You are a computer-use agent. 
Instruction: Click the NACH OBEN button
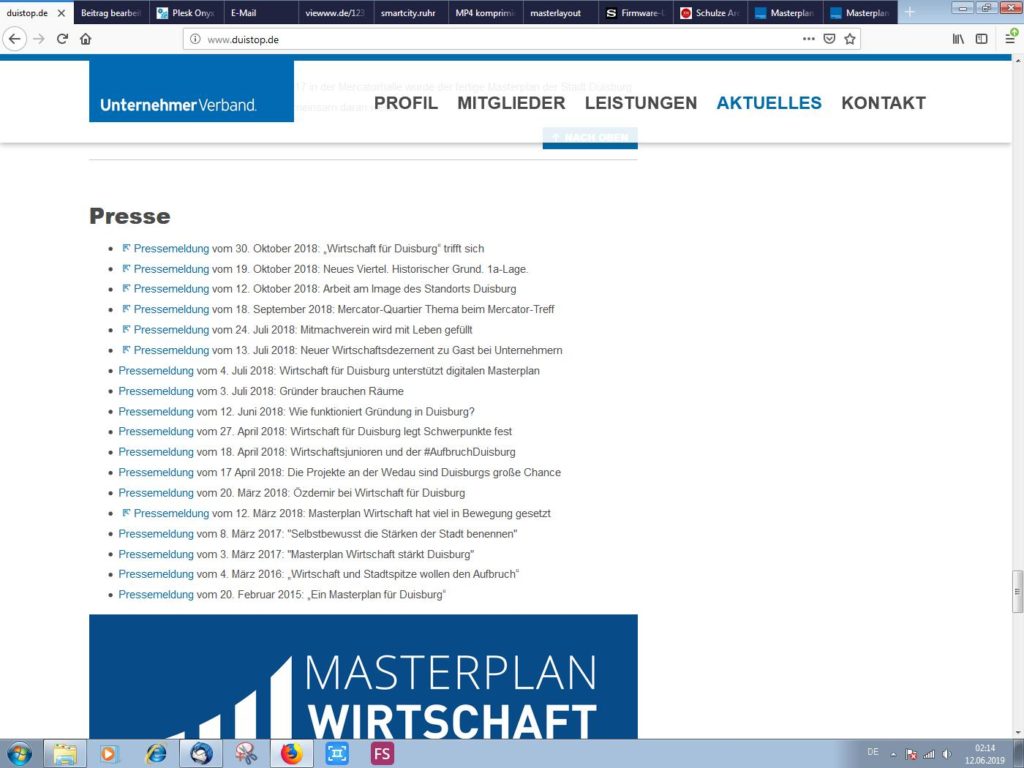590,138
